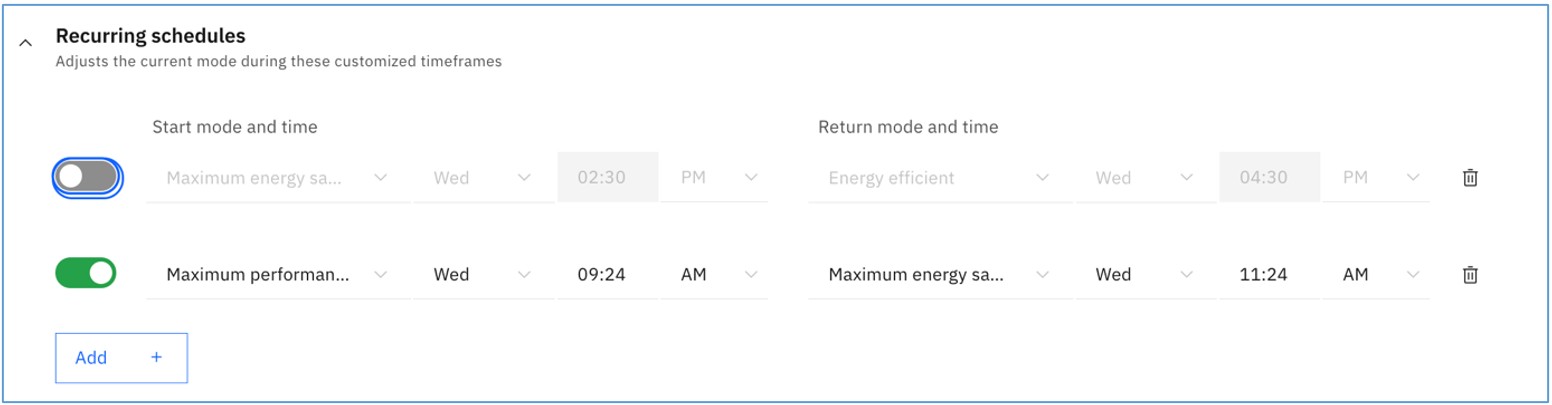Open start day Wed dropdown in second row
Viewport: 1552px width, 405px height.
[484, 275]
